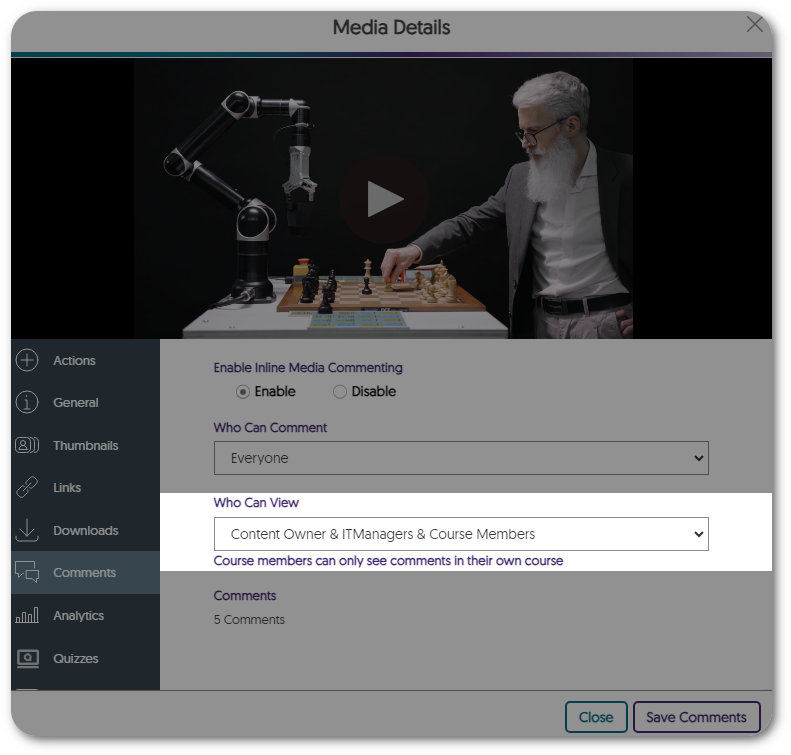Open the Analytics section
Image resolution: width=791 pixels, height=755 pixels.
79,615
